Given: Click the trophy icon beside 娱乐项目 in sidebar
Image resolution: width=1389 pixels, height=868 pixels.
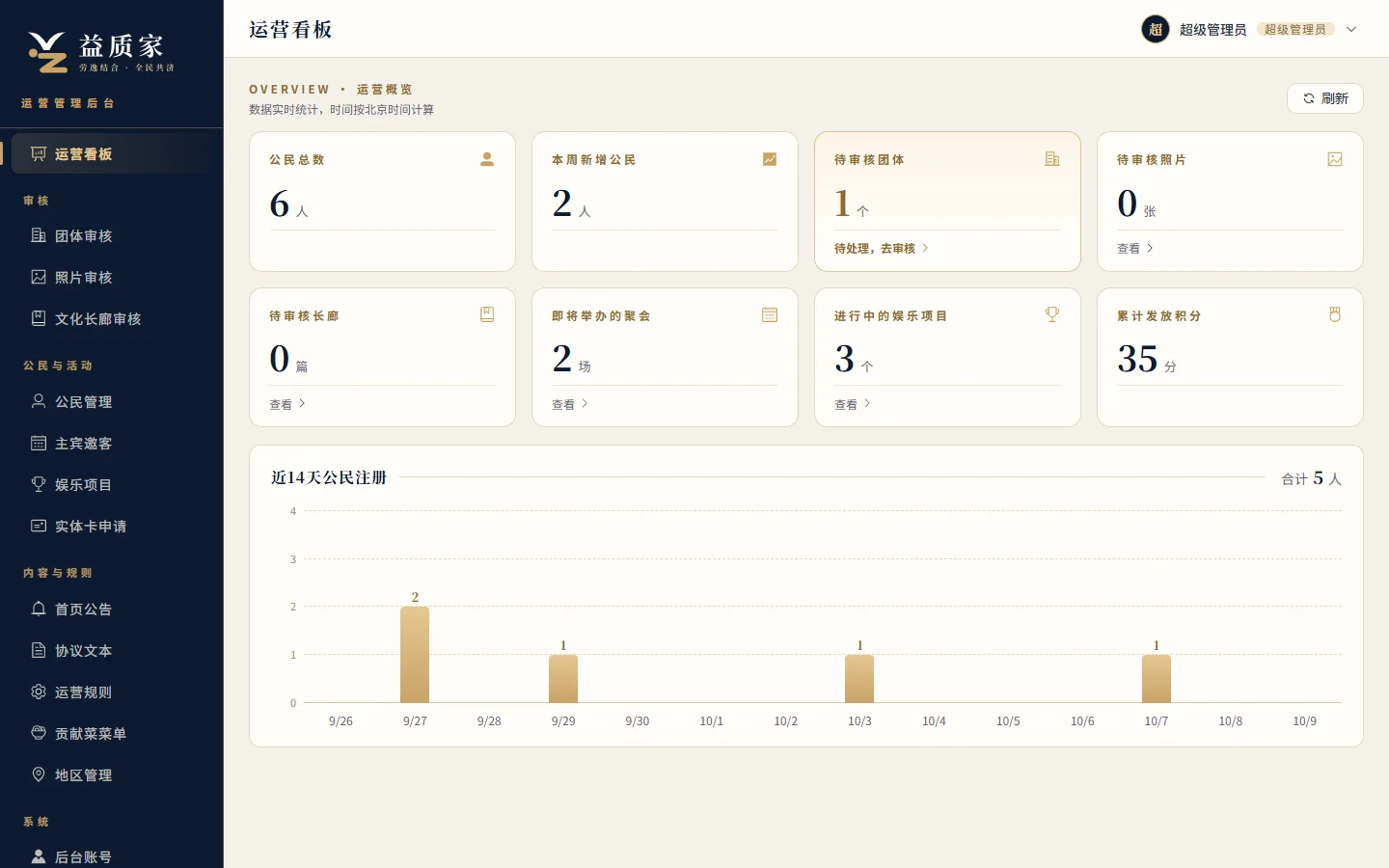Looking at the screenshot, I should pos(39,484).
